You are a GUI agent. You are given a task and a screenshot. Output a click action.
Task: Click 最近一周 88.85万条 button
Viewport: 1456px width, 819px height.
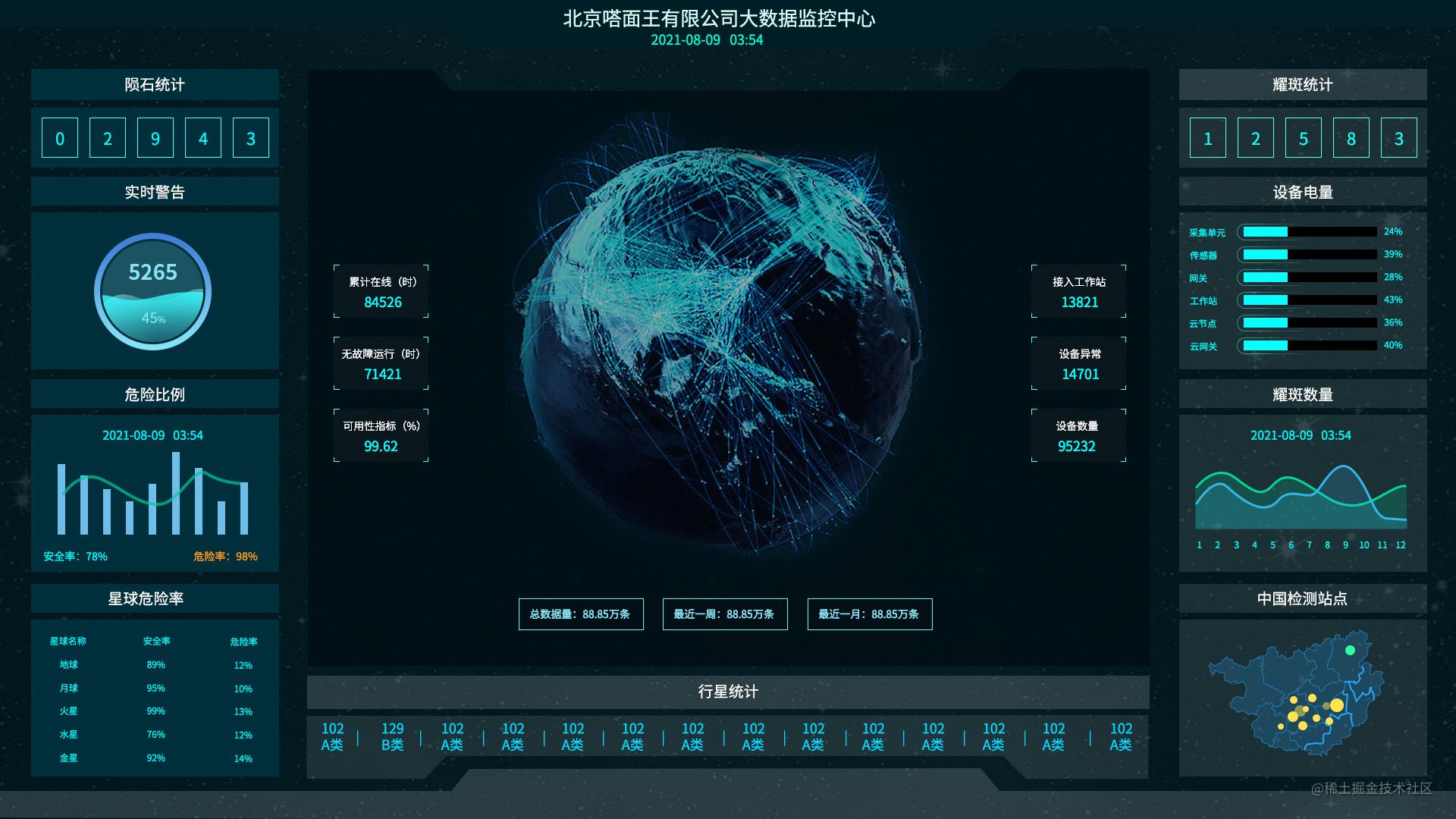pos(725,614)
